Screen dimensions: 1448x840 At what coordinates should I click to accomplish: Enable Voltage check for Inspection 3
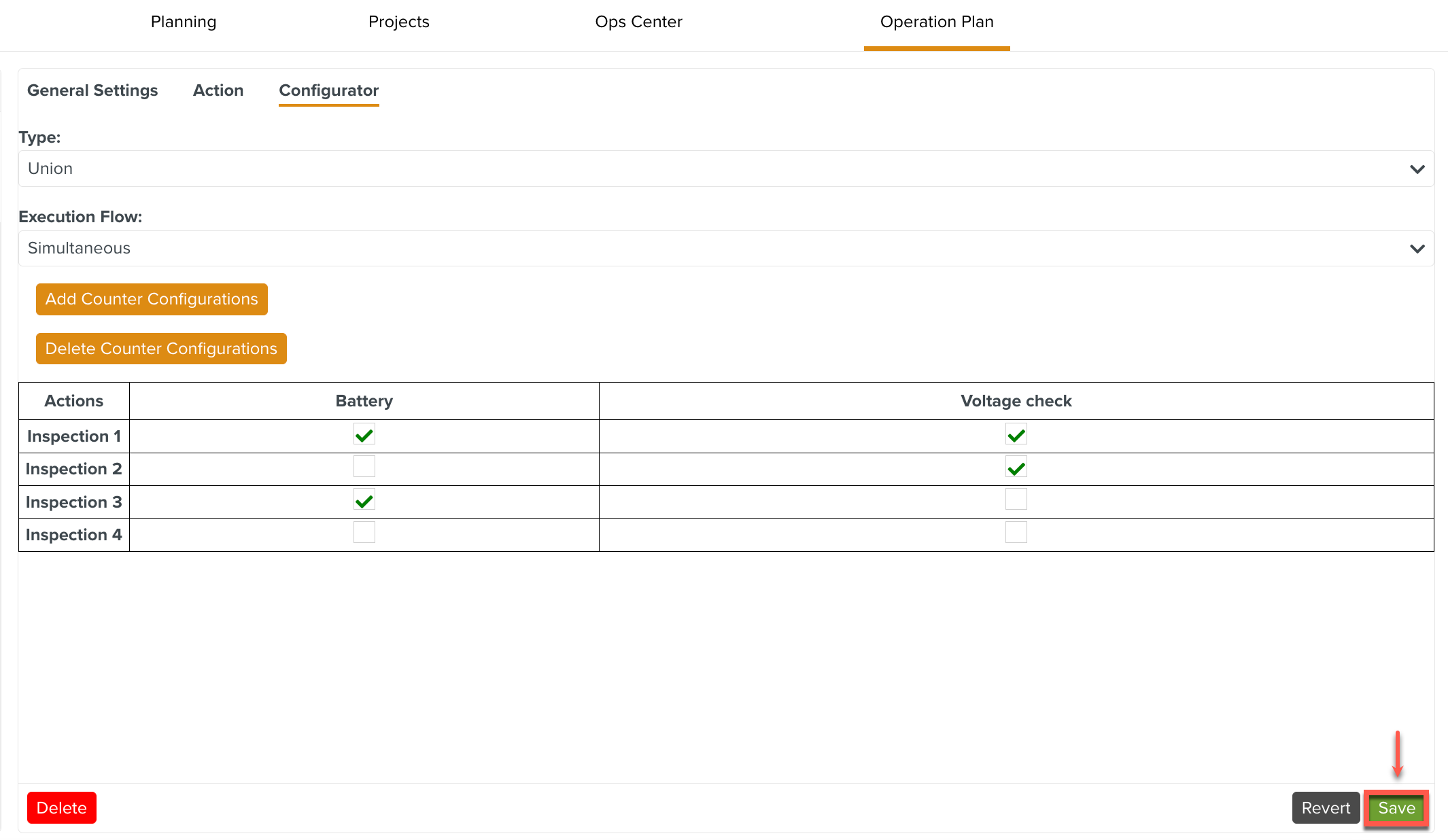click(x=1016, y=500)
